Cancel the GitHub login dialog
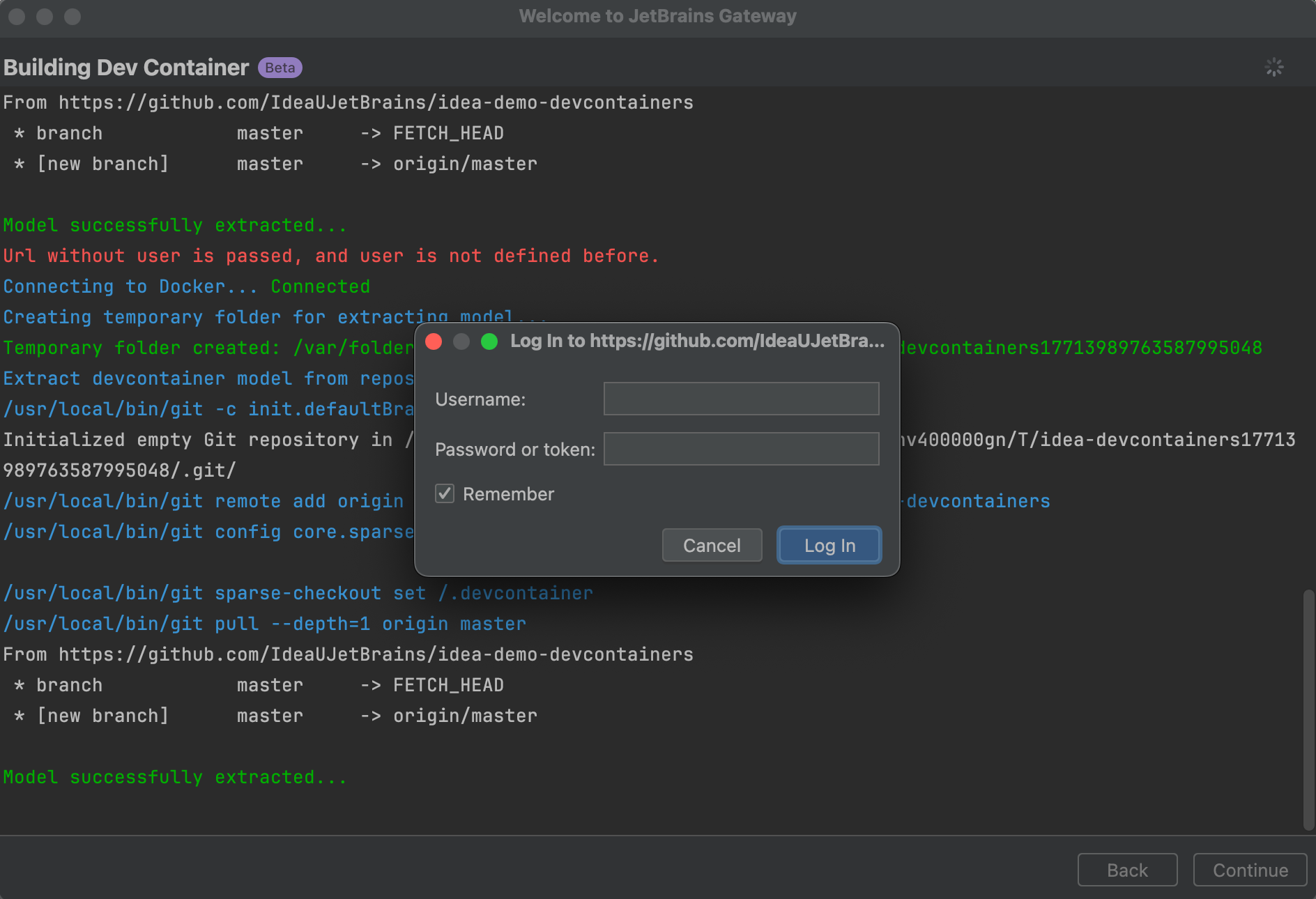The image size is (1316, 899). pyautogui.click(x=712, y=545)
